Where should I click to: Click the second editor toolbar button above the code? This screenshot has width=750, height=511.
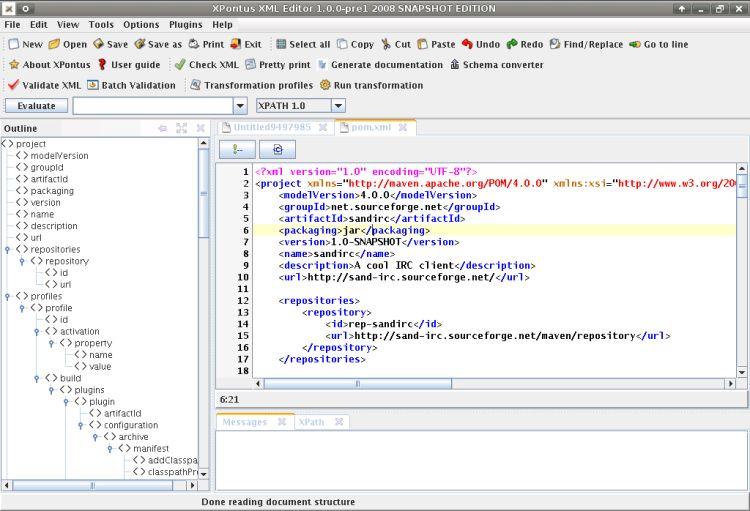tap(277, 150)
